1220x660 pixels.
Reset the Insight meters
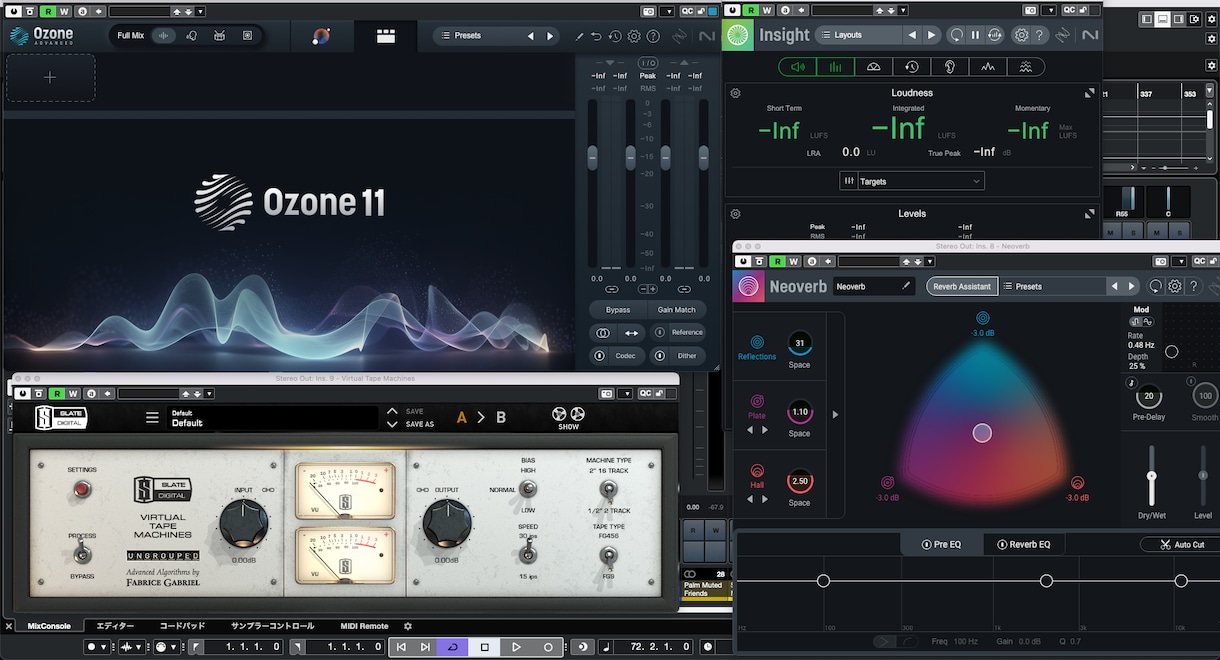tap(956, 35)
